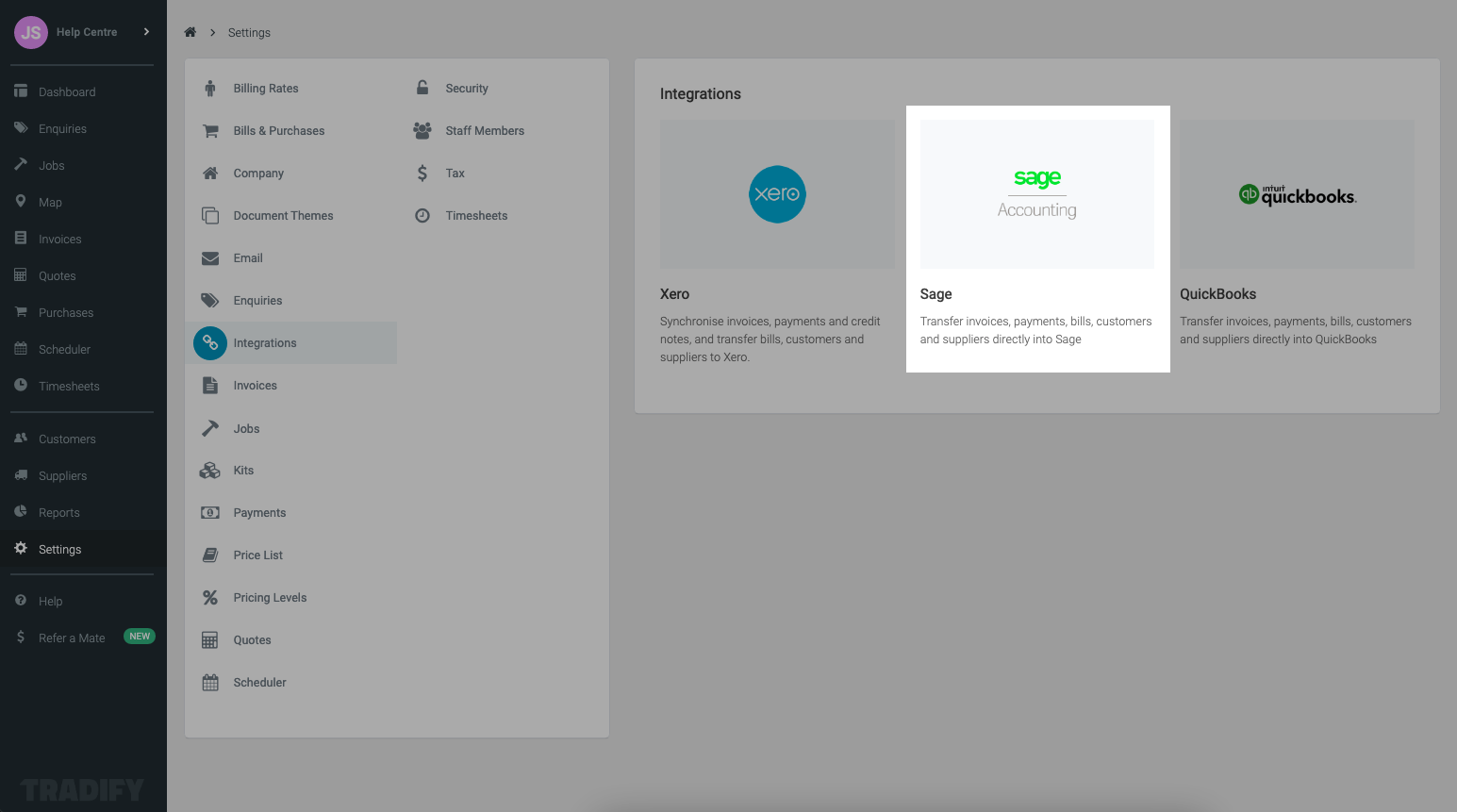Click the Sage integration title
This screenshot has height=812, width=1457.
point(935,294)
